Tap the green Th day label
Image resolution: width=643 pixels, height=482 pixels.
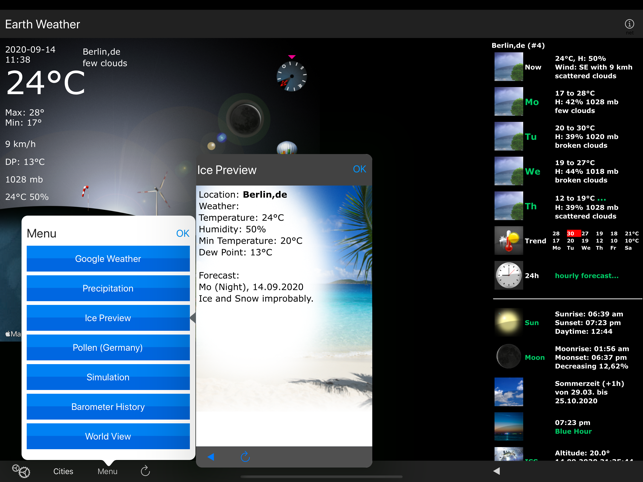(x=531, y=206)
